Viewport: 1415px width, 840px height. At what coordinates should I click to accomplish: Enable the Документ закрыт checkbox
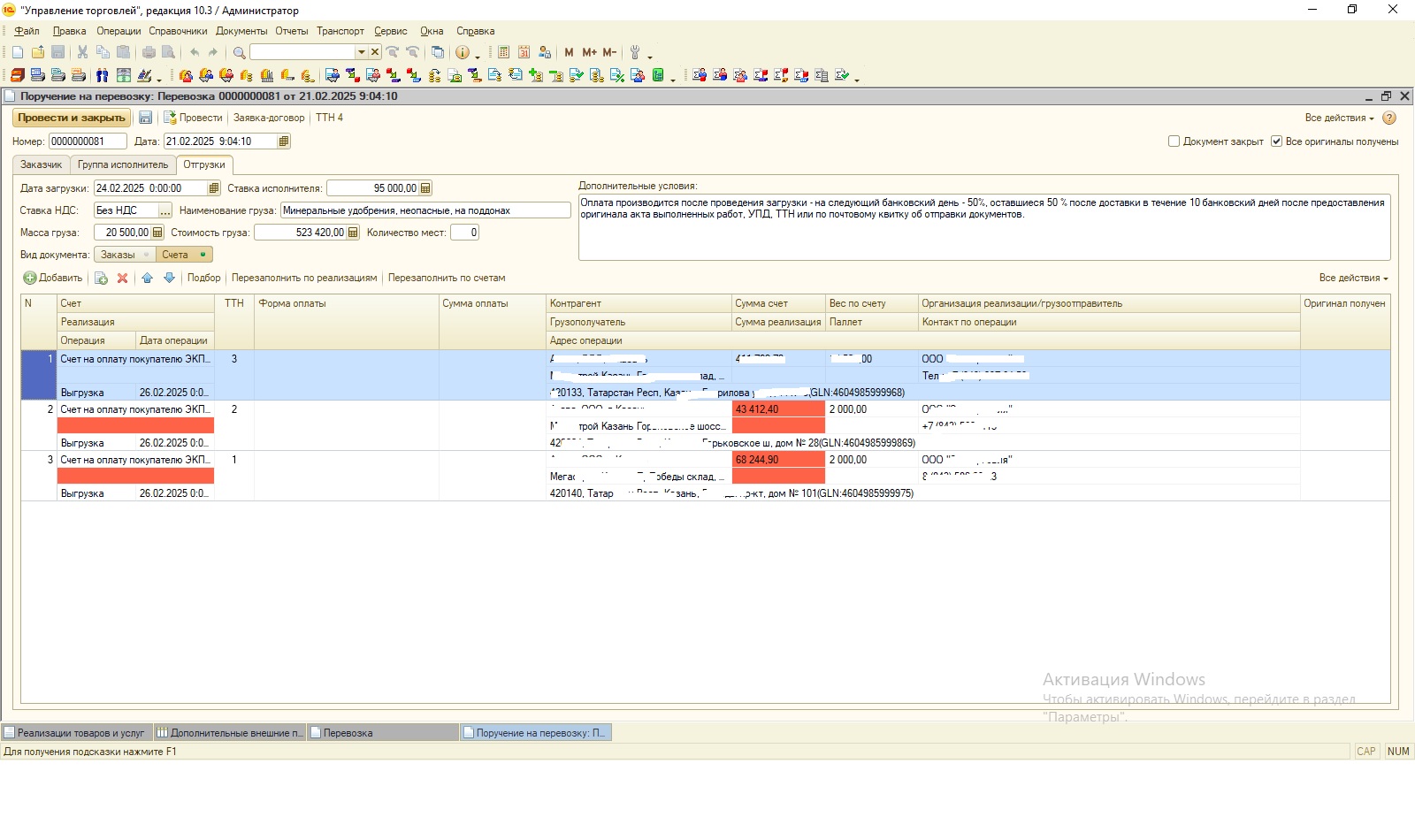click(1174, 141)
